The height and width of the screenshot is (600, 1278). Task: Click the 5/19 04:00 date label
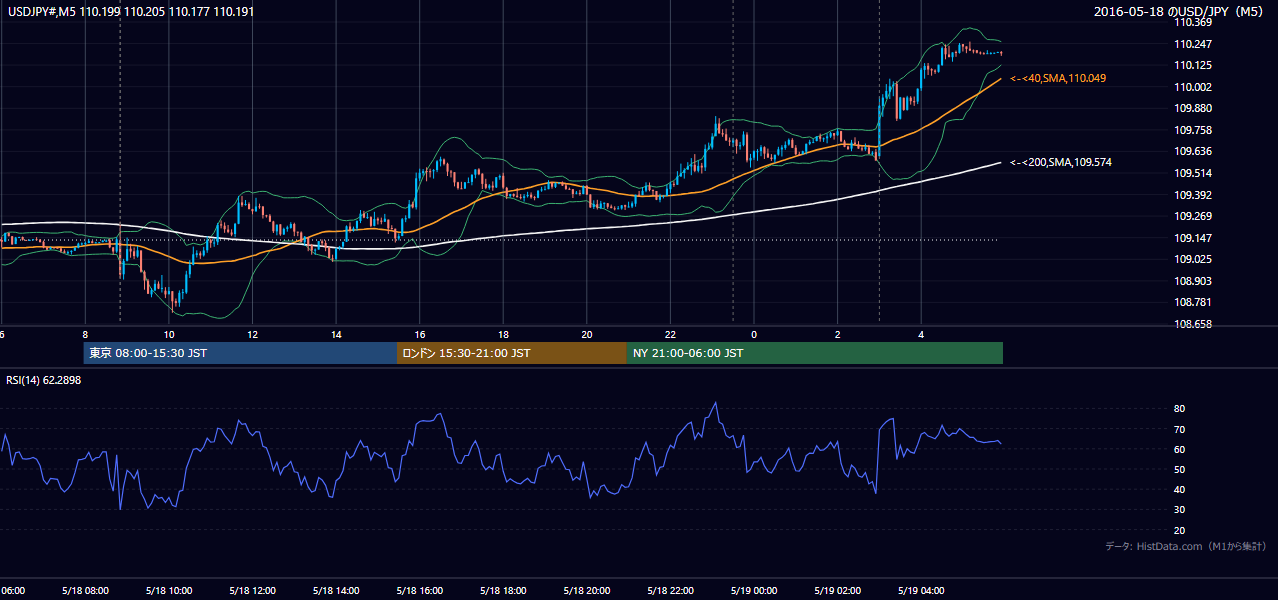tap(921, 590)
